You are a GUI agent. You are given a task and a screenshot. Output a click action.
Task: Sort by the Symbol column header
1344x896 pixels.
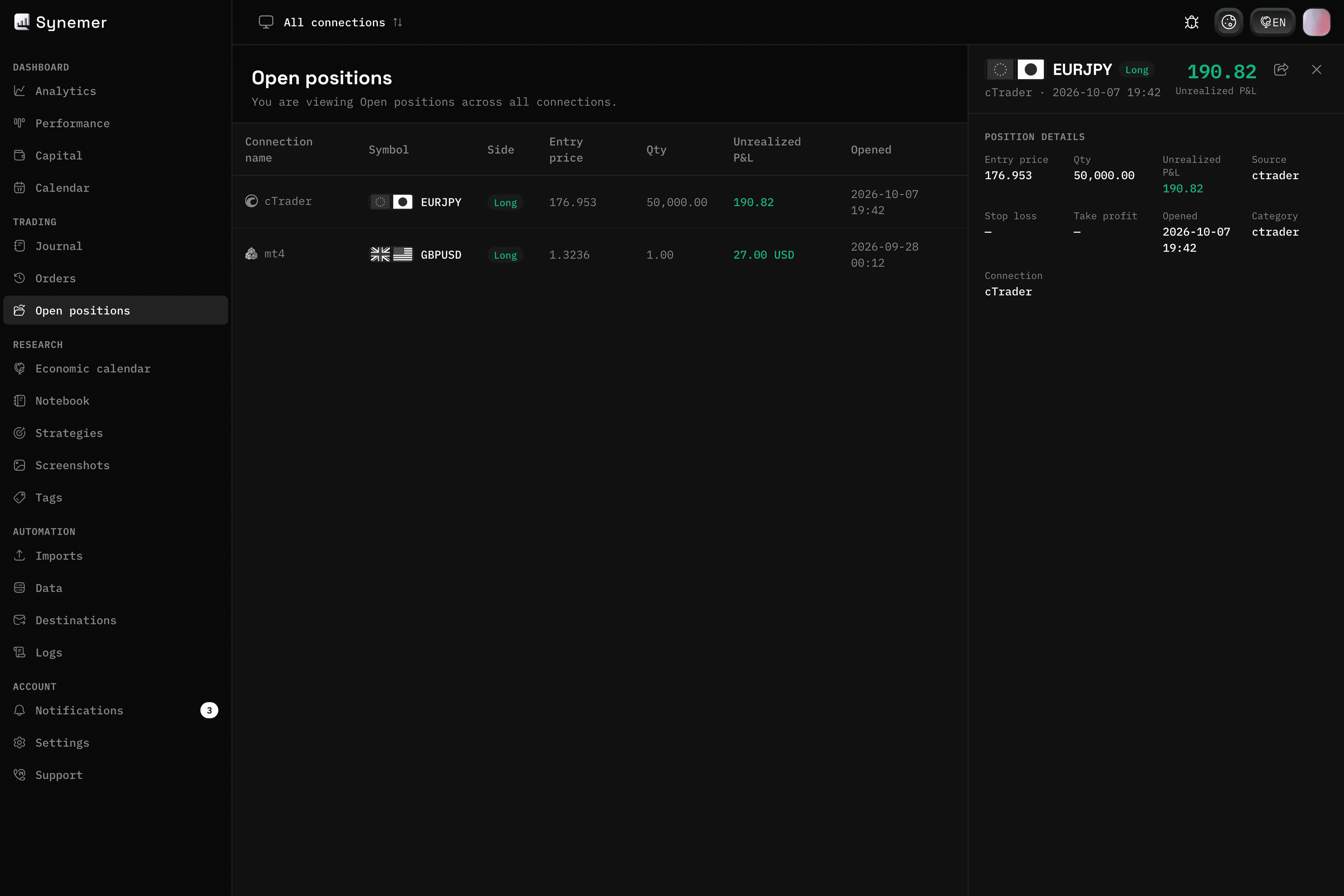point(388,150)
